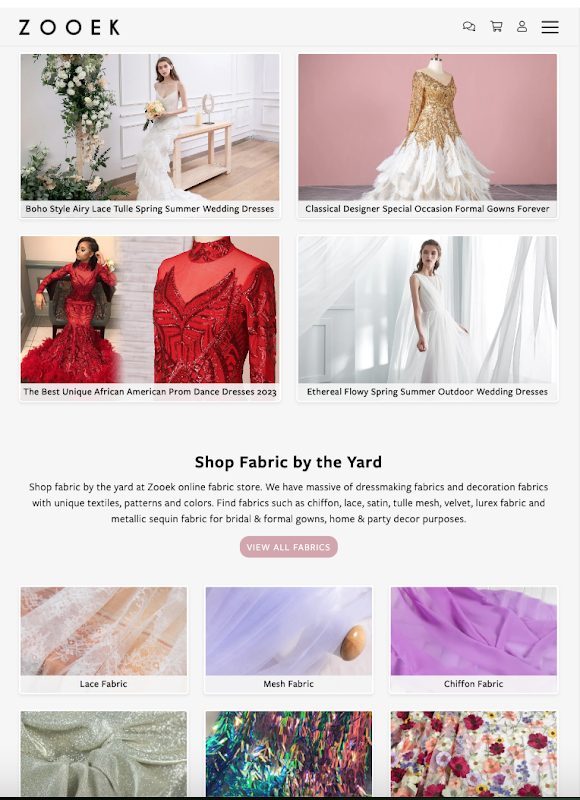Open the shopping cart
The image size is (580, 800).
point(496,27)
